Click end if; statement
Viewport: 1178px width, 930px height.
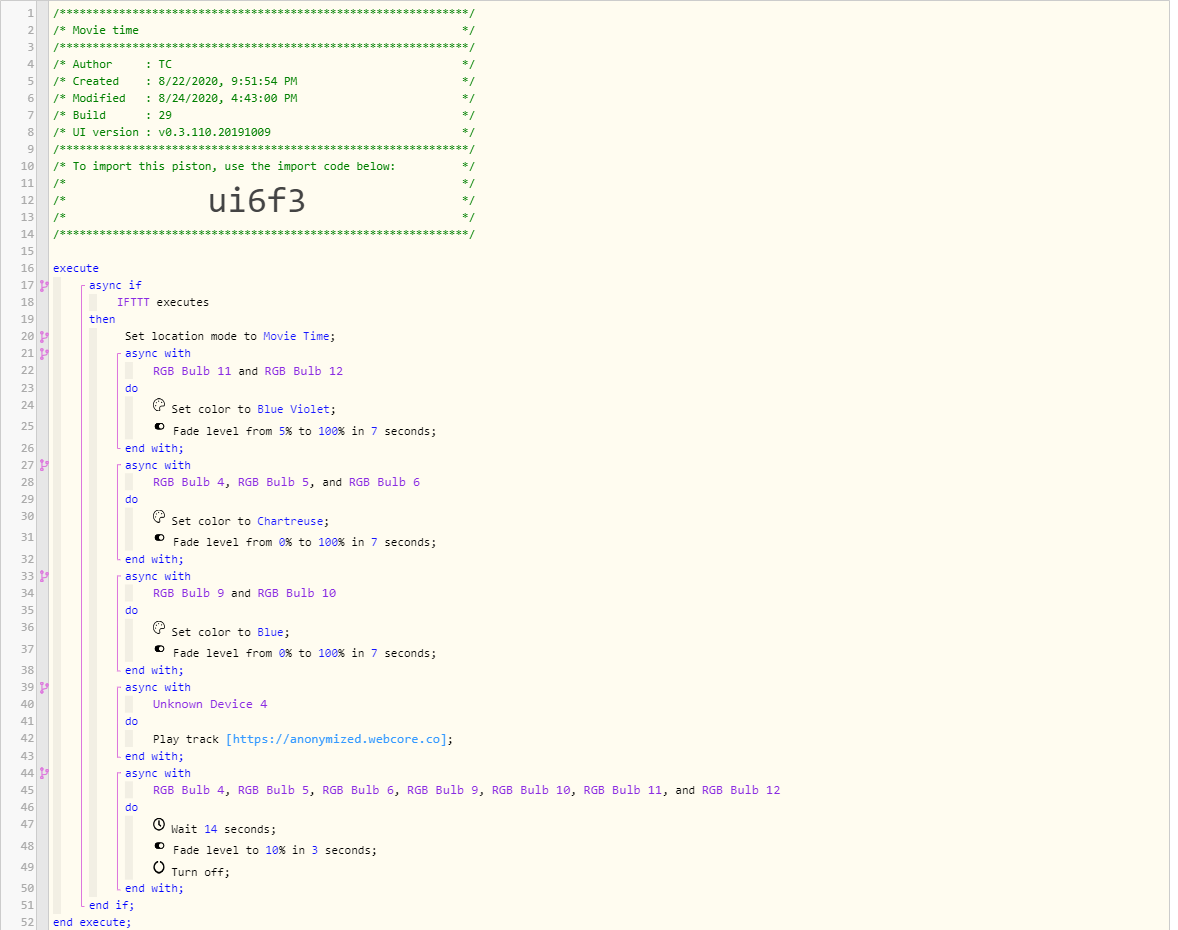point(111,906)
